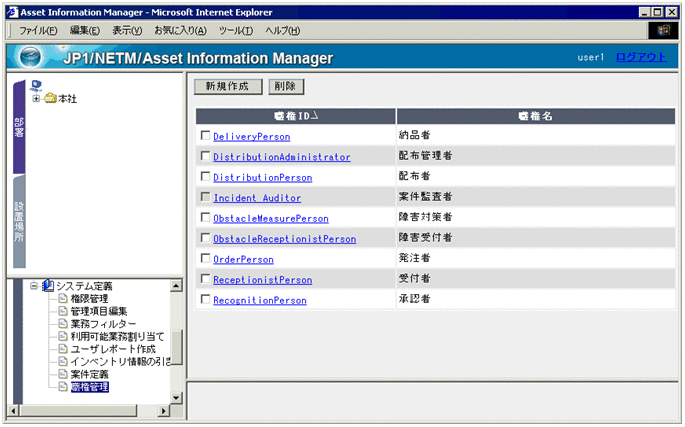Open the お気に入り(A) menu
685x427 pixels.
tap(180, 31)
